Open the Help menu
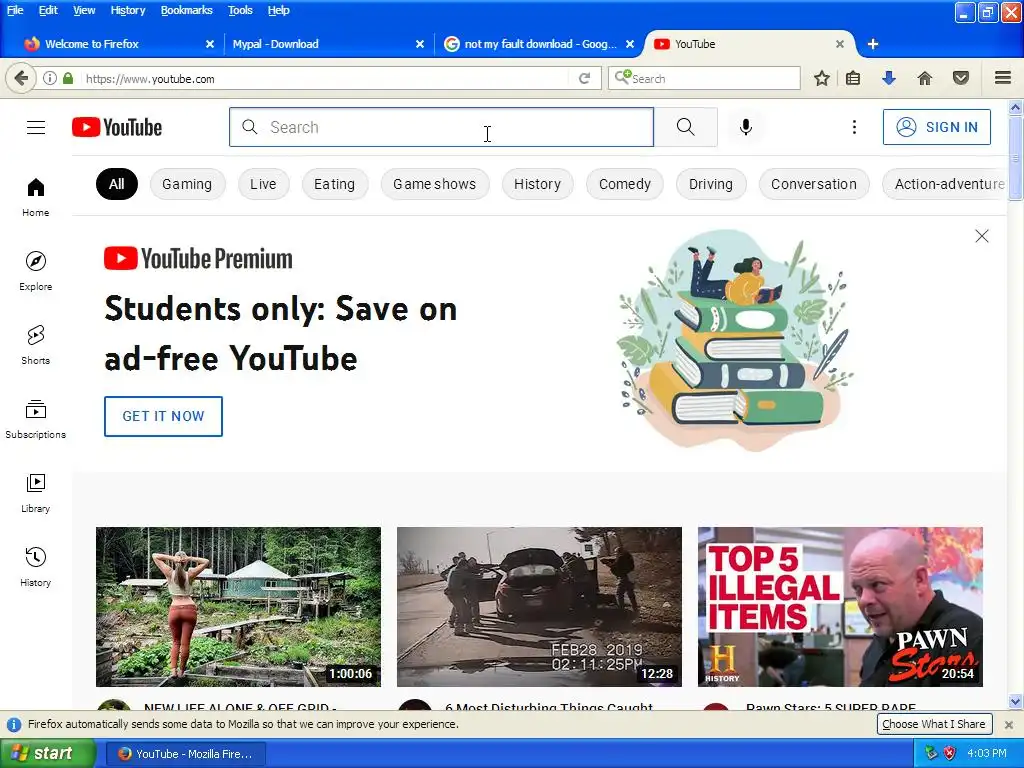The width and height of the screenshot is (1024, 768). 278,10
